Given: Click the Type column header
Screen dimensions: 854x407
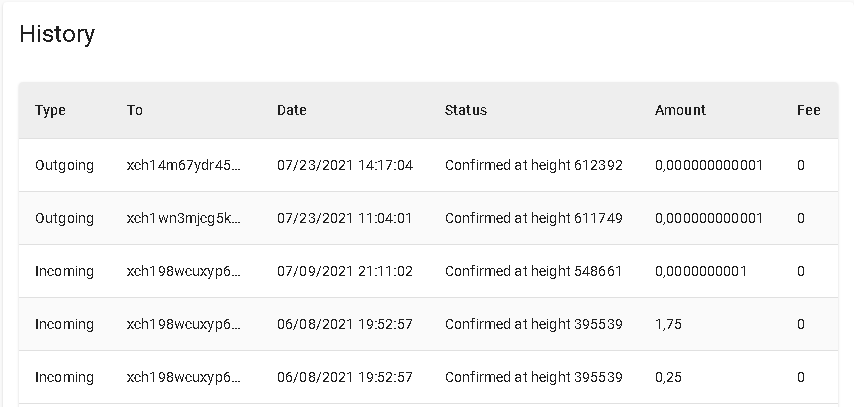Looking at the screenshot, I should (50, 110).
